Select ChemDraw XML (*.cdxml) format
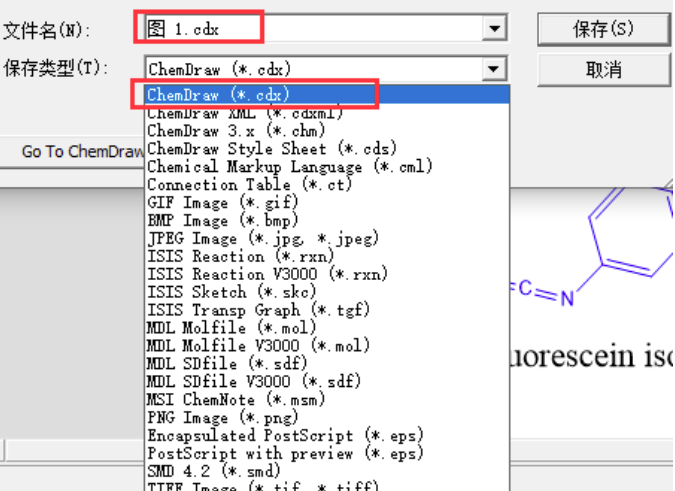The height and width of the screenshot is (491, 675). click(327, 113)
